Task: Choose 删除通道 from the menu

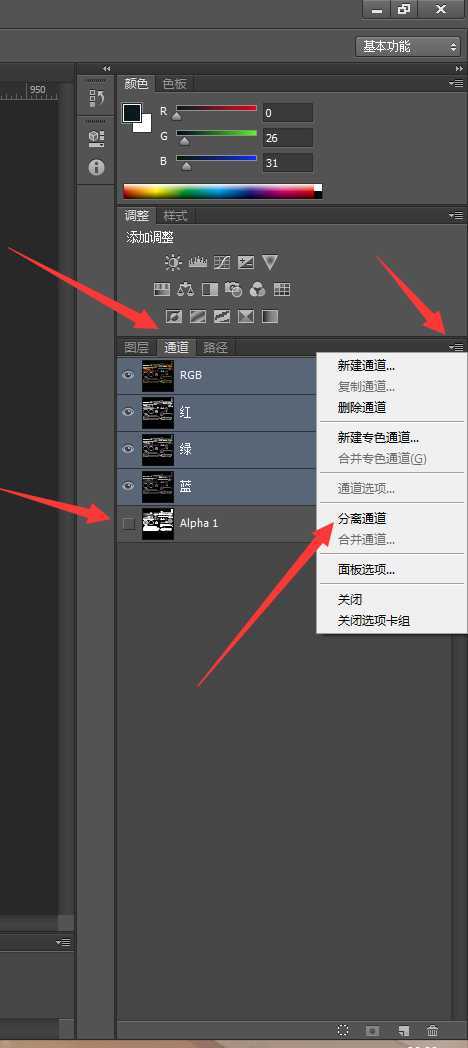Action: pos(392,407)
